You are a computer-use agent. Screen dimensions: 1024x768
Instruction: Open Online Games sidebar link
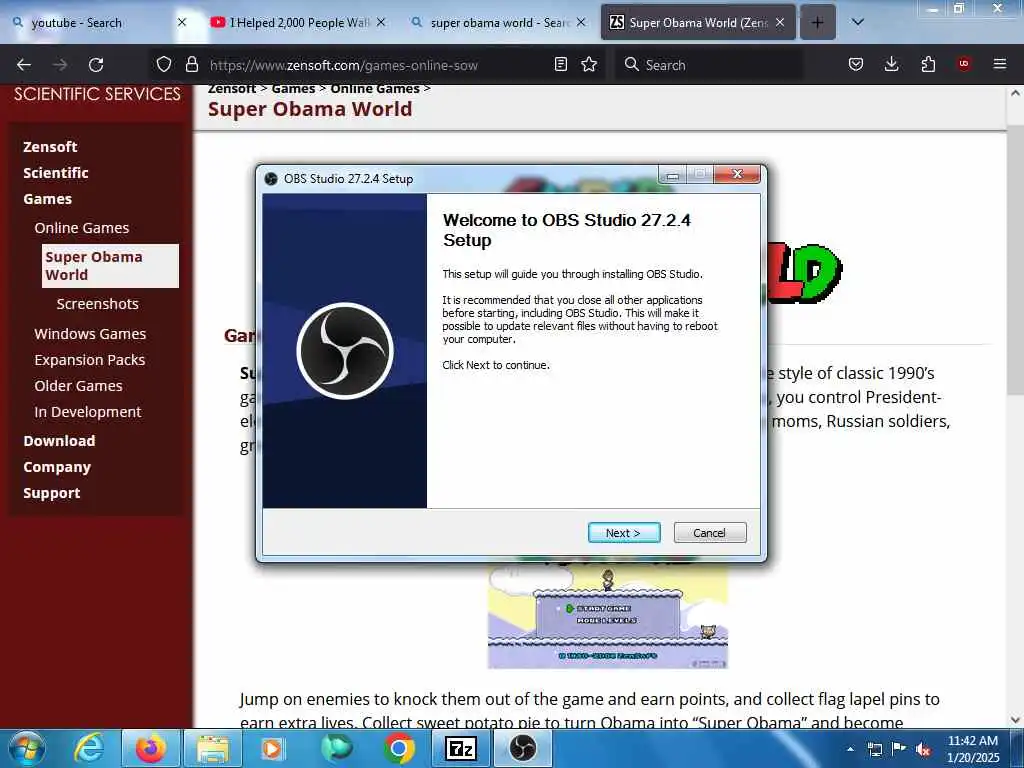[82, 228]
